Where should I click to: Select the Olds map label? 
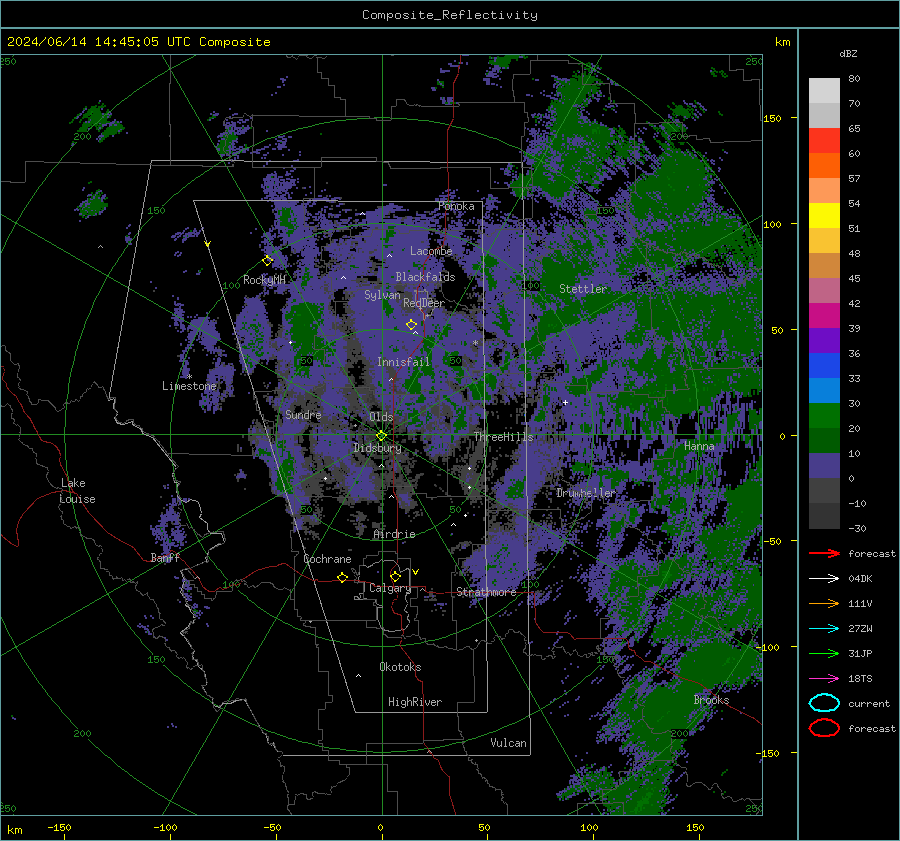pos(381,417)
